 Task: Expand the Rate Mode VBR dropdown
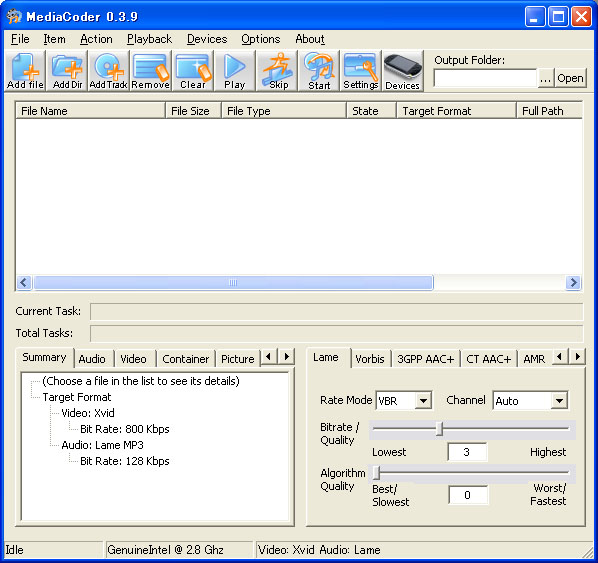(423, 401)
